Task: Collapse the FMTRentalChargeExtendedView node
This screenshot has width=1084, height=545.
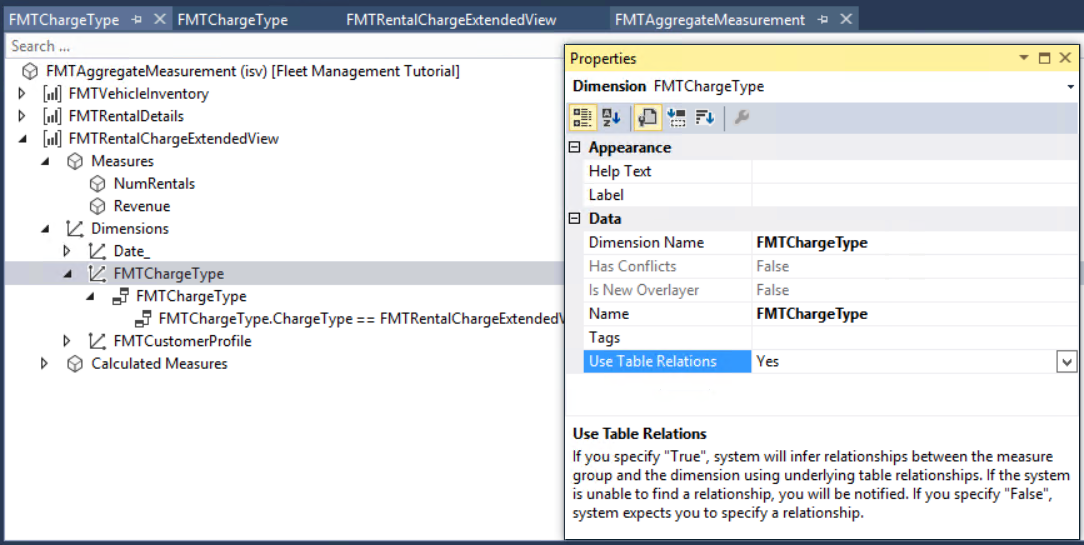Action: coord(23,139)
